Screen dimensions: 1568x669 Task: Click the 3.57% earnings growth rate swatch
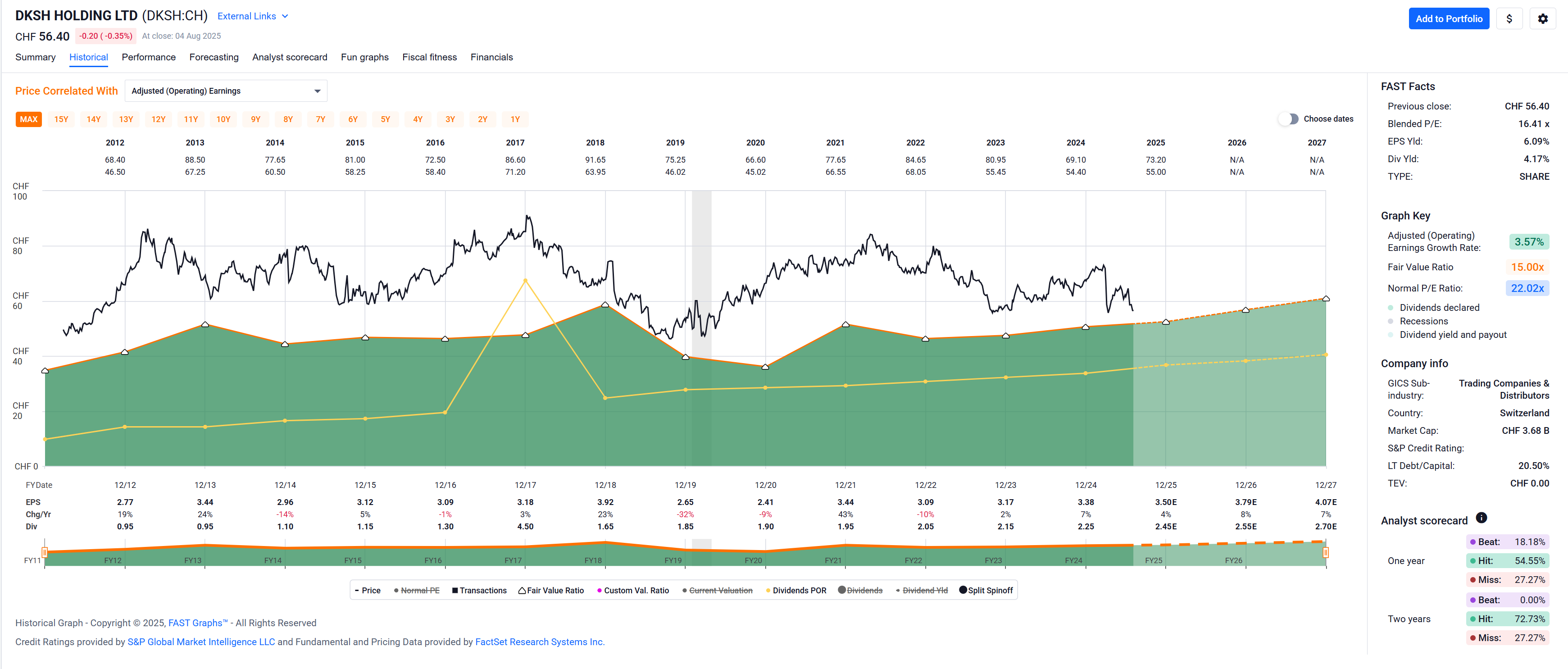click(1529, 241)
